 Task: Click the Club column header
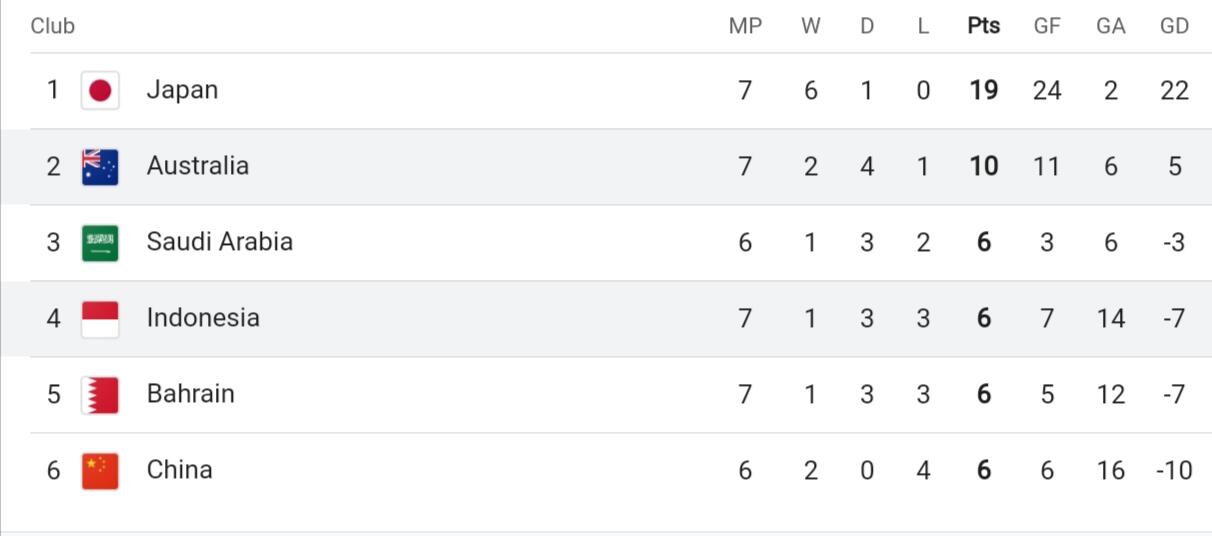(x=53, y=27)
